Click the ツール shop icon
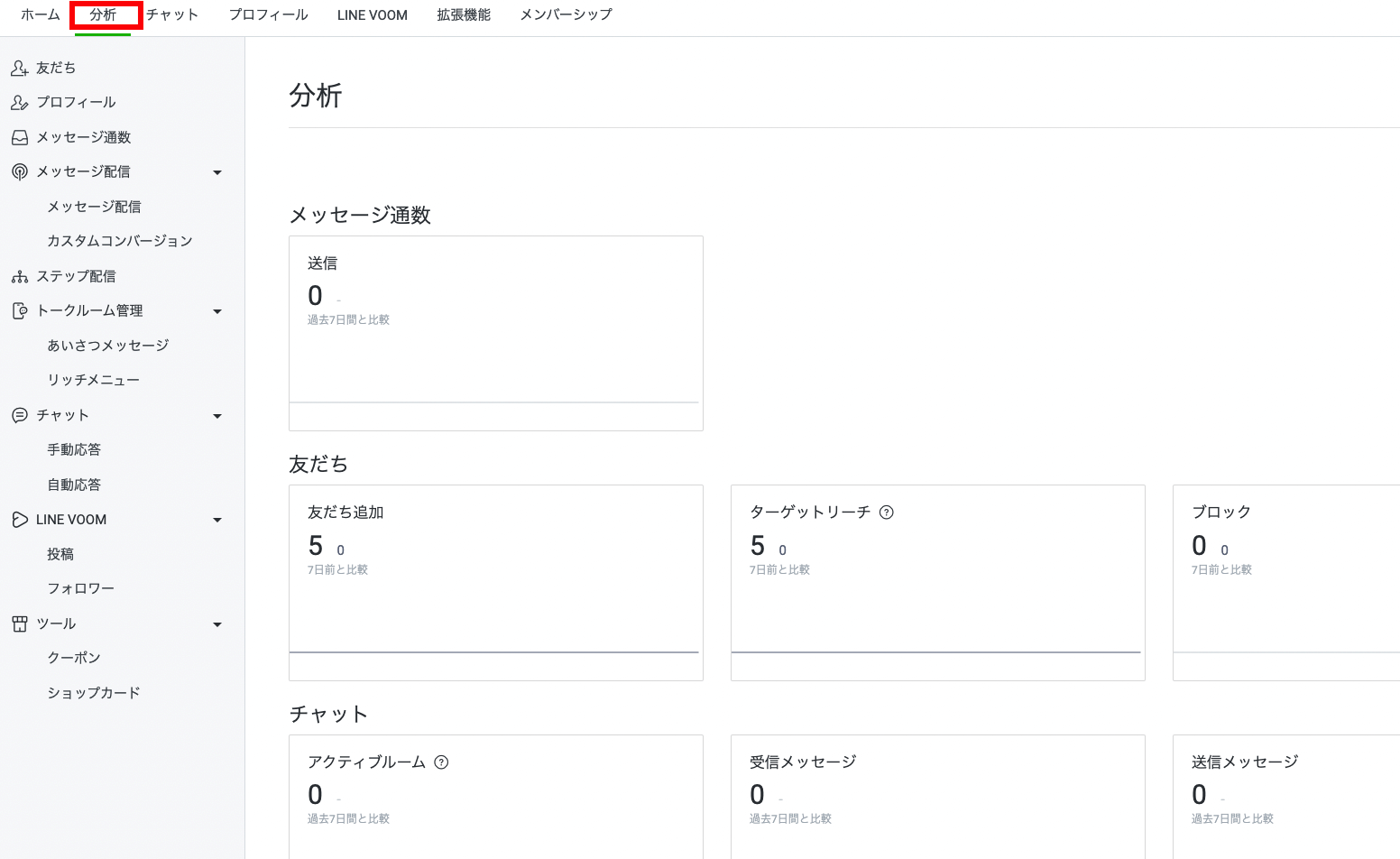The image size is (1400, 859). (x=19, y=623)
